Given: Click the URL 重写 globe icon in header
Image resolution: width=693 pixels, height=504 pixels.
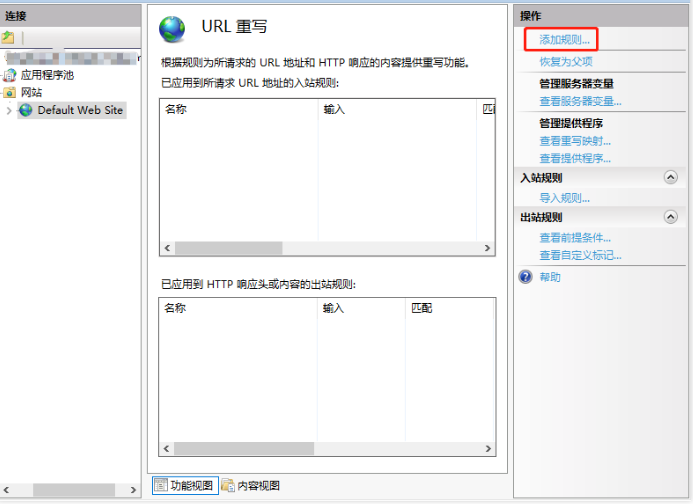Looking at the screenshot, I should tap(172, 29).
